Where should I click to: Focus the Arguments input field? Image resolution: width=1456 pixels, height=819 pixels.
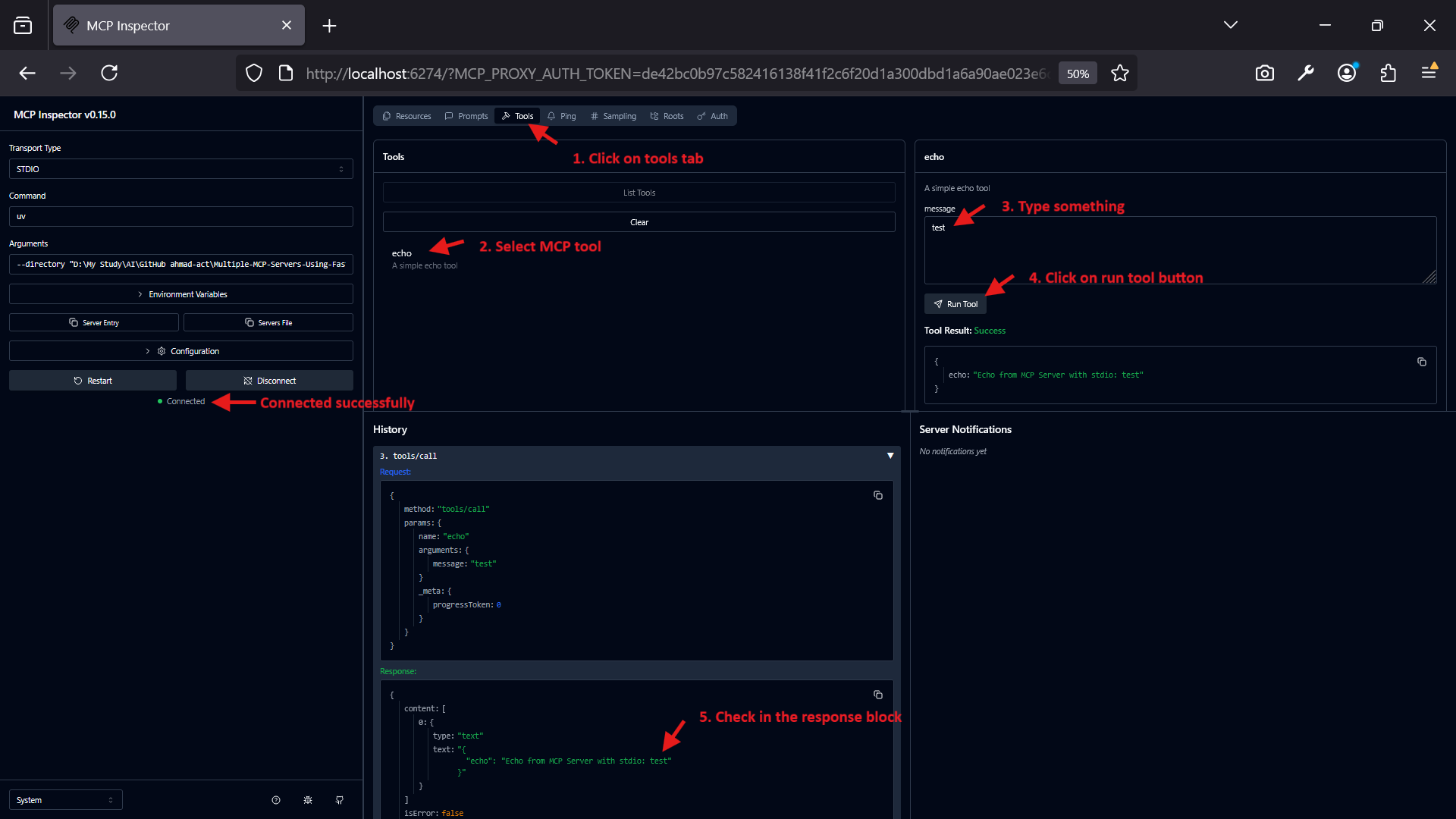tap(181, 264)
